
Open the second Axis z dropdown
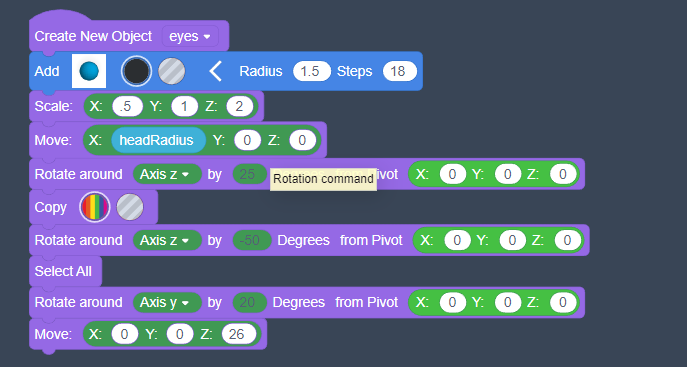pos(167,240)
